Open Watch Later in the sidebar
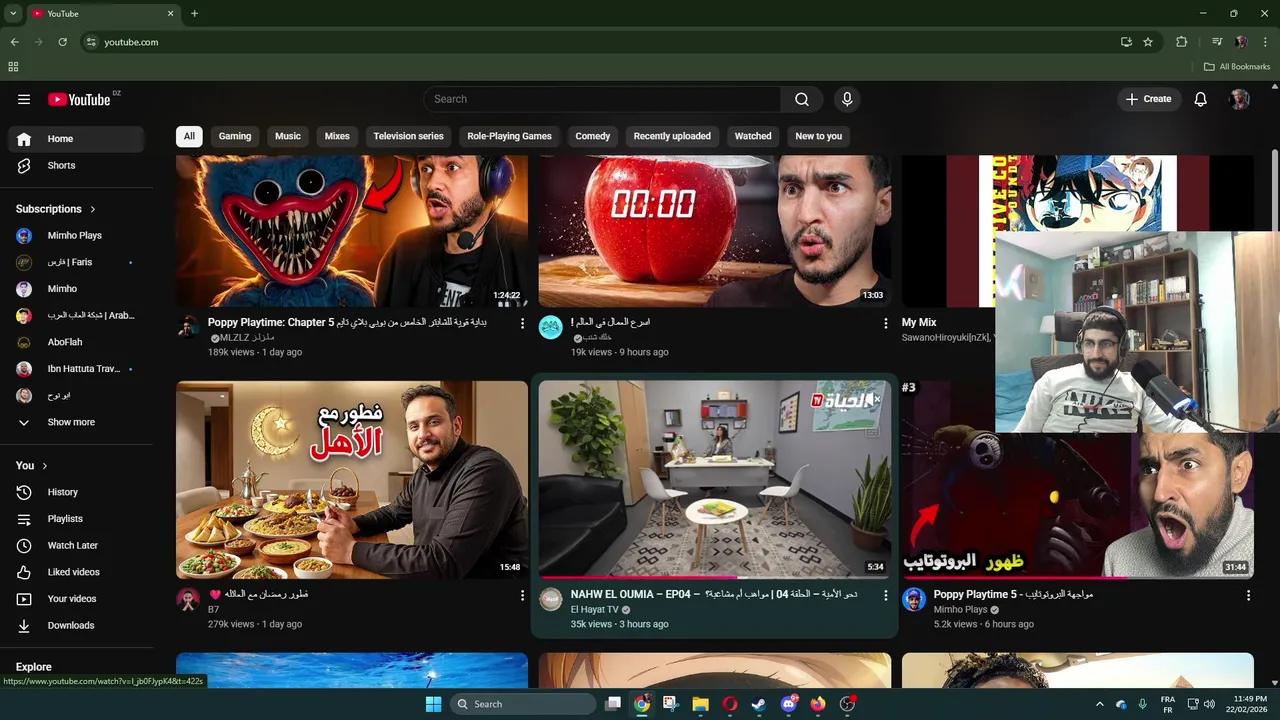Screen dimensions: 1280x720 pyautogui.click(x=75, y=545)
